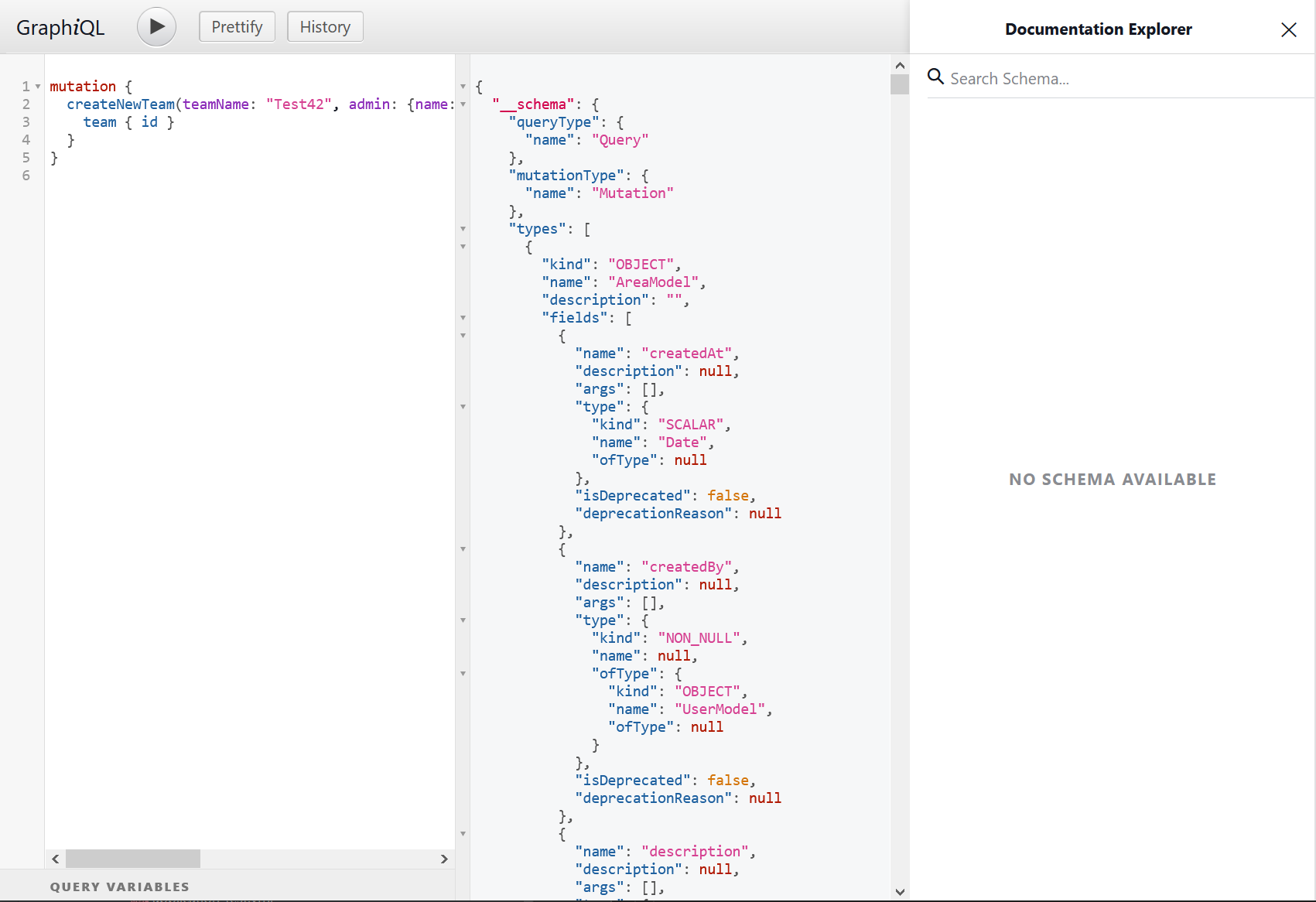Viewport: 1316px width, 902px height.
Task: Click the search magnifier icon
Action: tap(935, 77)
